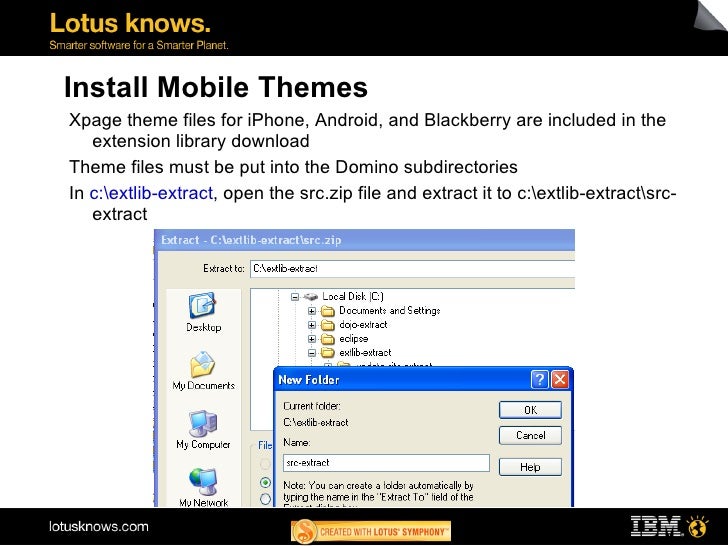The height and width of the screenshot is (546, 728).
Task: Select the eclipse tree label
Action: click(x=353, y=338)
